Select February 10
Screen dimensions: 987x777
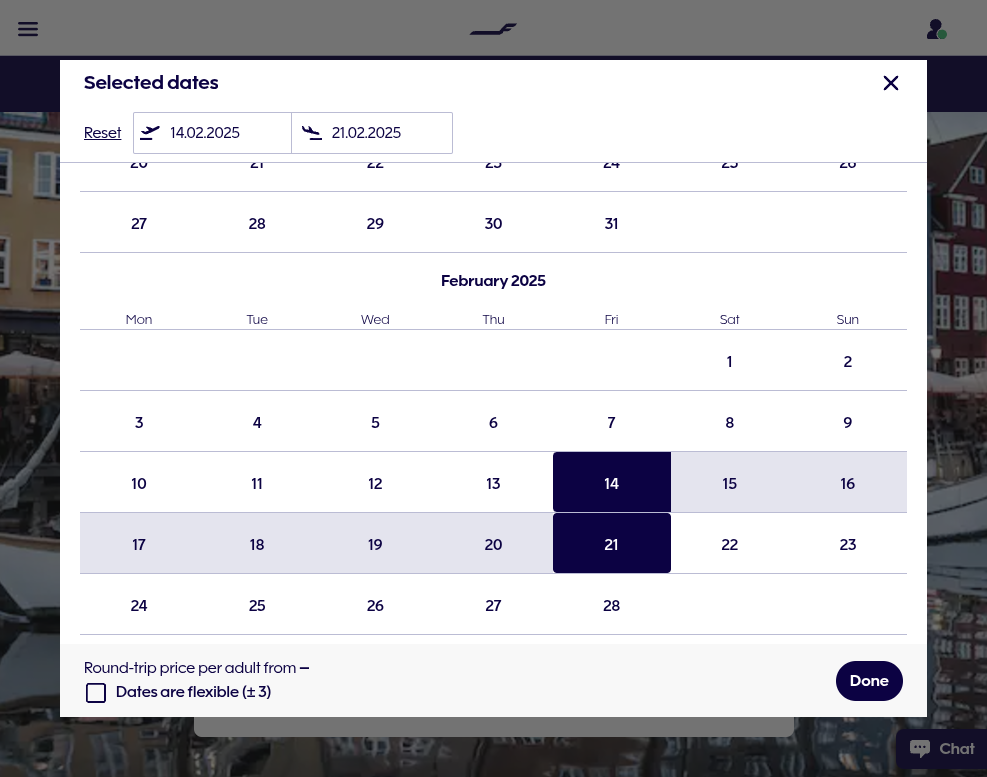point(139,484)
